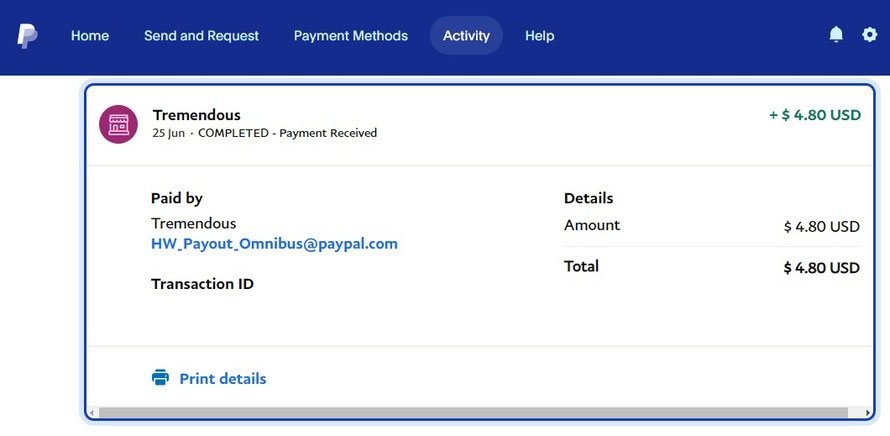Open Send and Request
This screenshot has width=890, height=436.
[201, 36]
